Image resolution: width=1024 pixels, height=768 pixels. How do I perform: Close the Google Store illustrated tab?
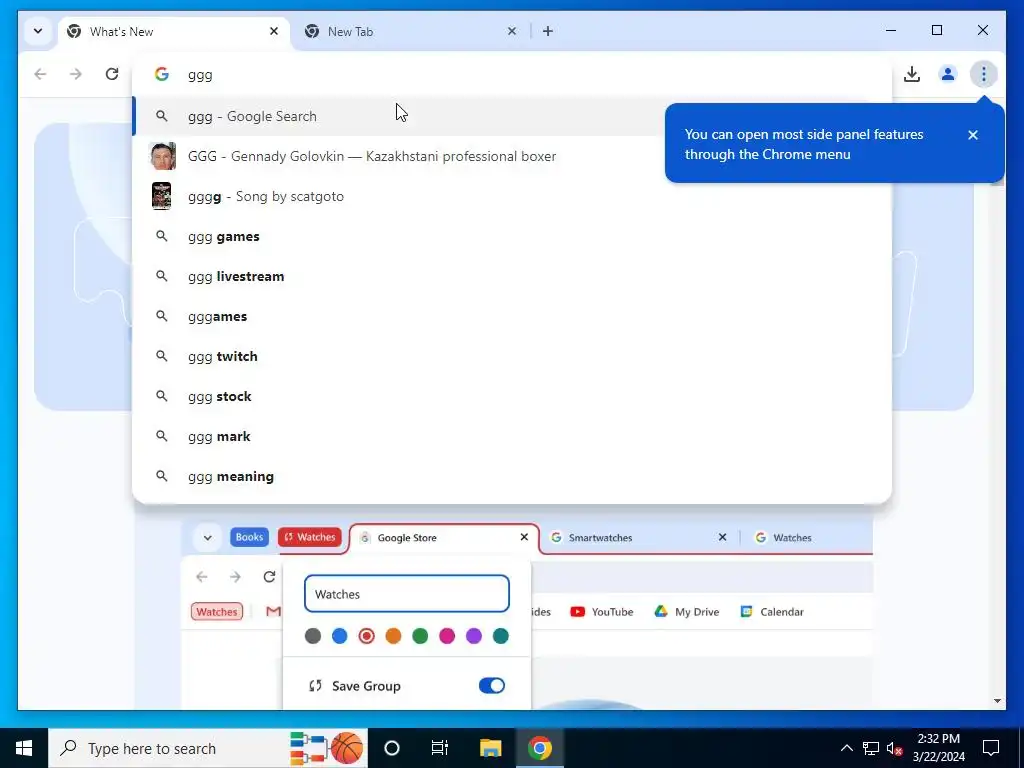tap(524, 537)
